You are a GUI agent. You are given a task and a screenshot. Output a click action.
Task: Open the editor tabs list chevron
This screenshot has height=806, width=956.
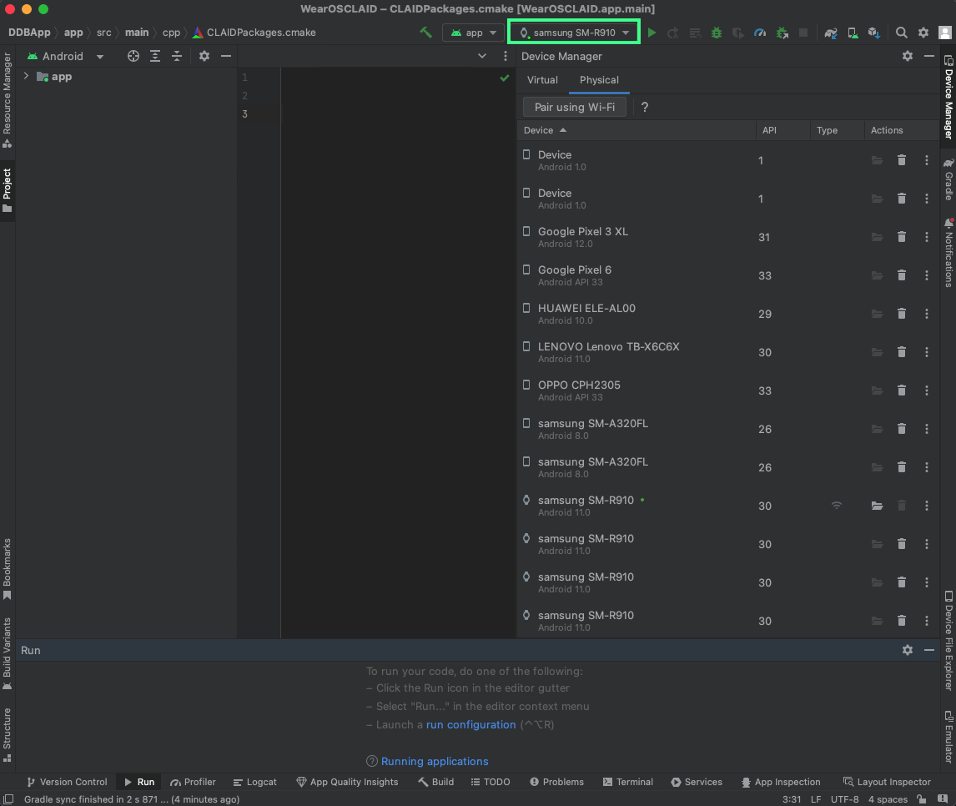coord(482,56)
